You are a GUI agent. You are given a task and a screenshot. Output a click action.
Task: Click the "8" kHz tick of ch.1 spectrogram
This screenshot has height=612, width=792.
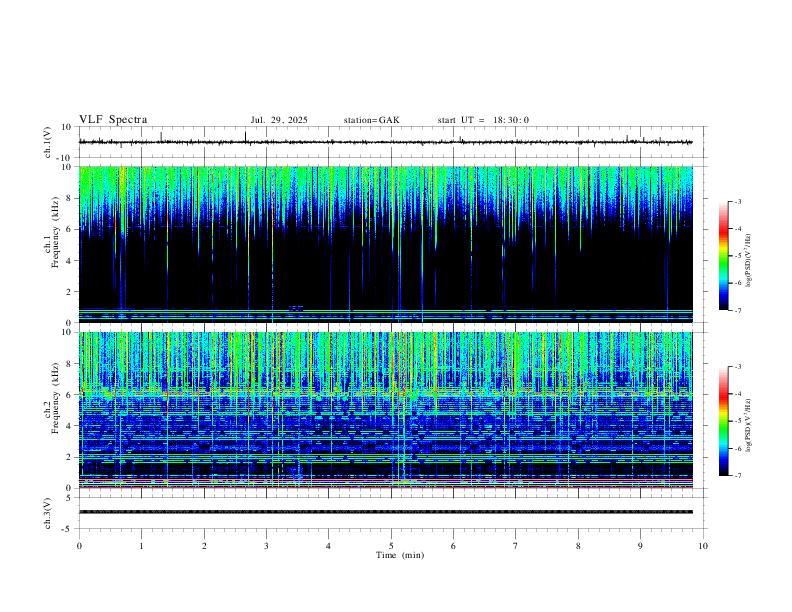pyautogui.click(x=68, y=198)
